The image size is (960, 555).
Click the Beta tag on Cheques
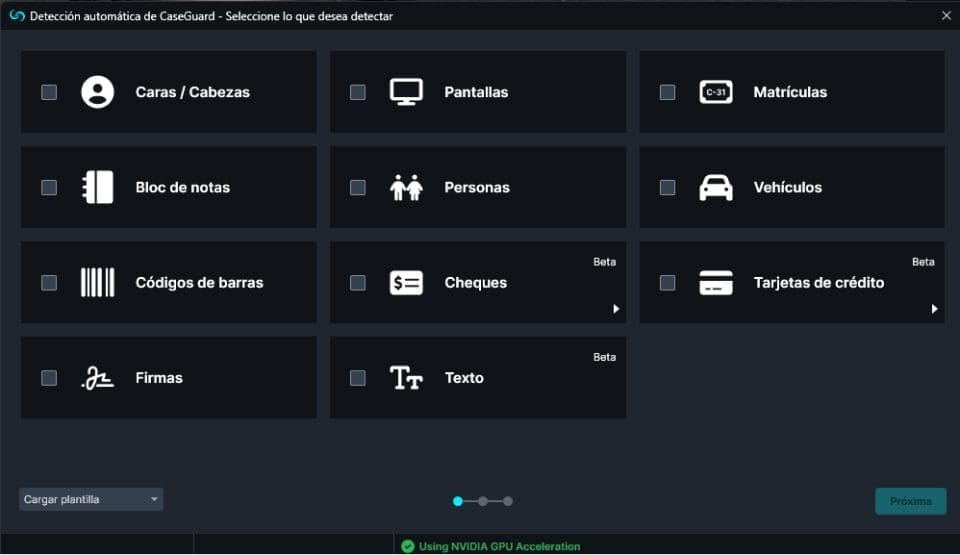tap(604, 262)
